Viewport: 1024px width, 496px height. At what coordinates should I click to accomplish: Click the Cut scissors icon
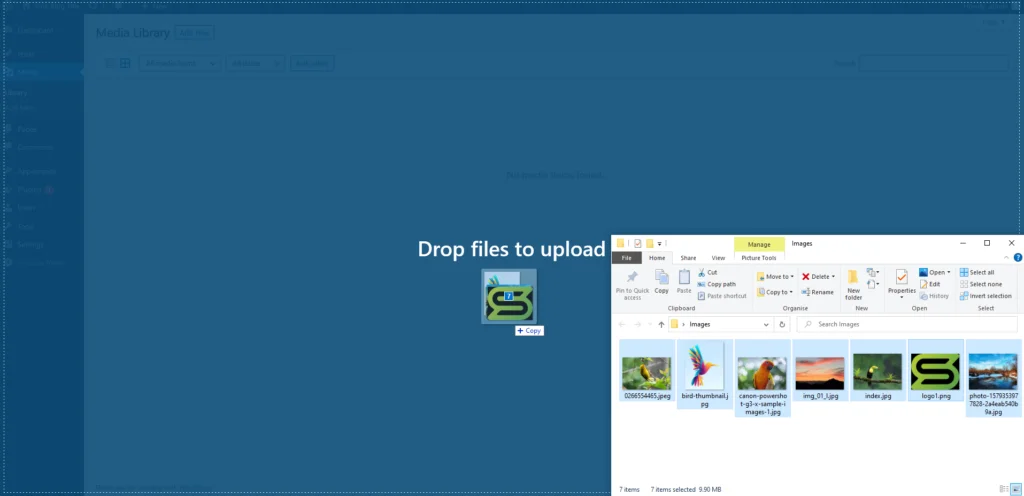tap(701, 272)
